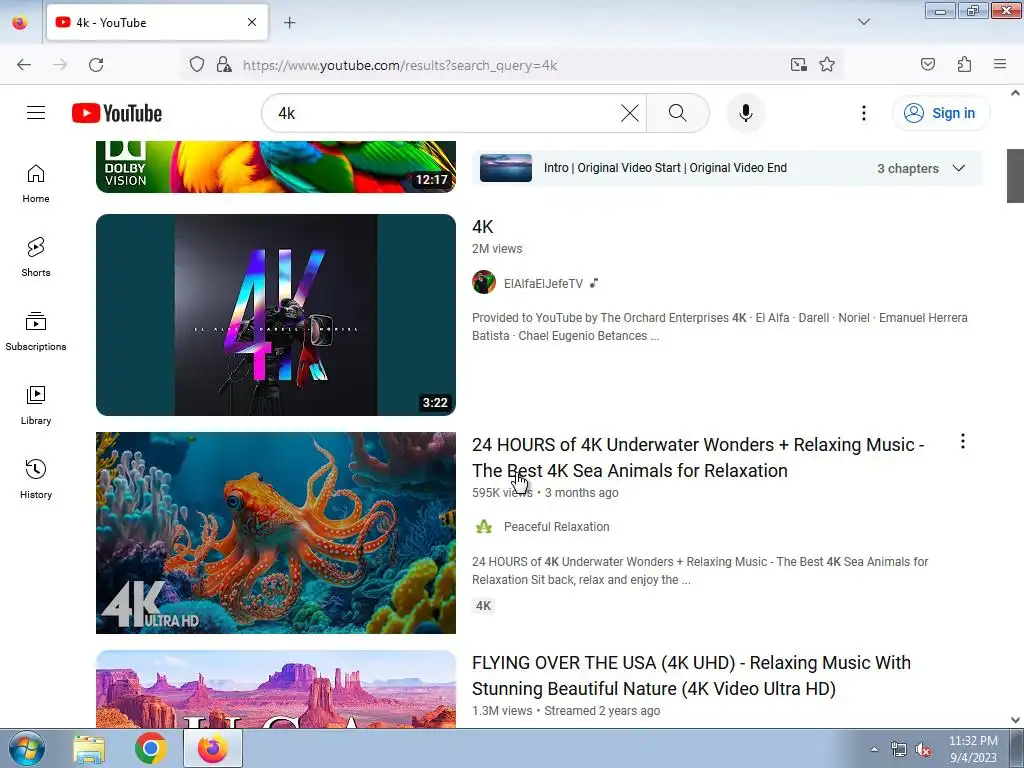Open the Windows Start menu
Screen dimensions: 1024x768
pyautogui.click(x=27, y=748)
